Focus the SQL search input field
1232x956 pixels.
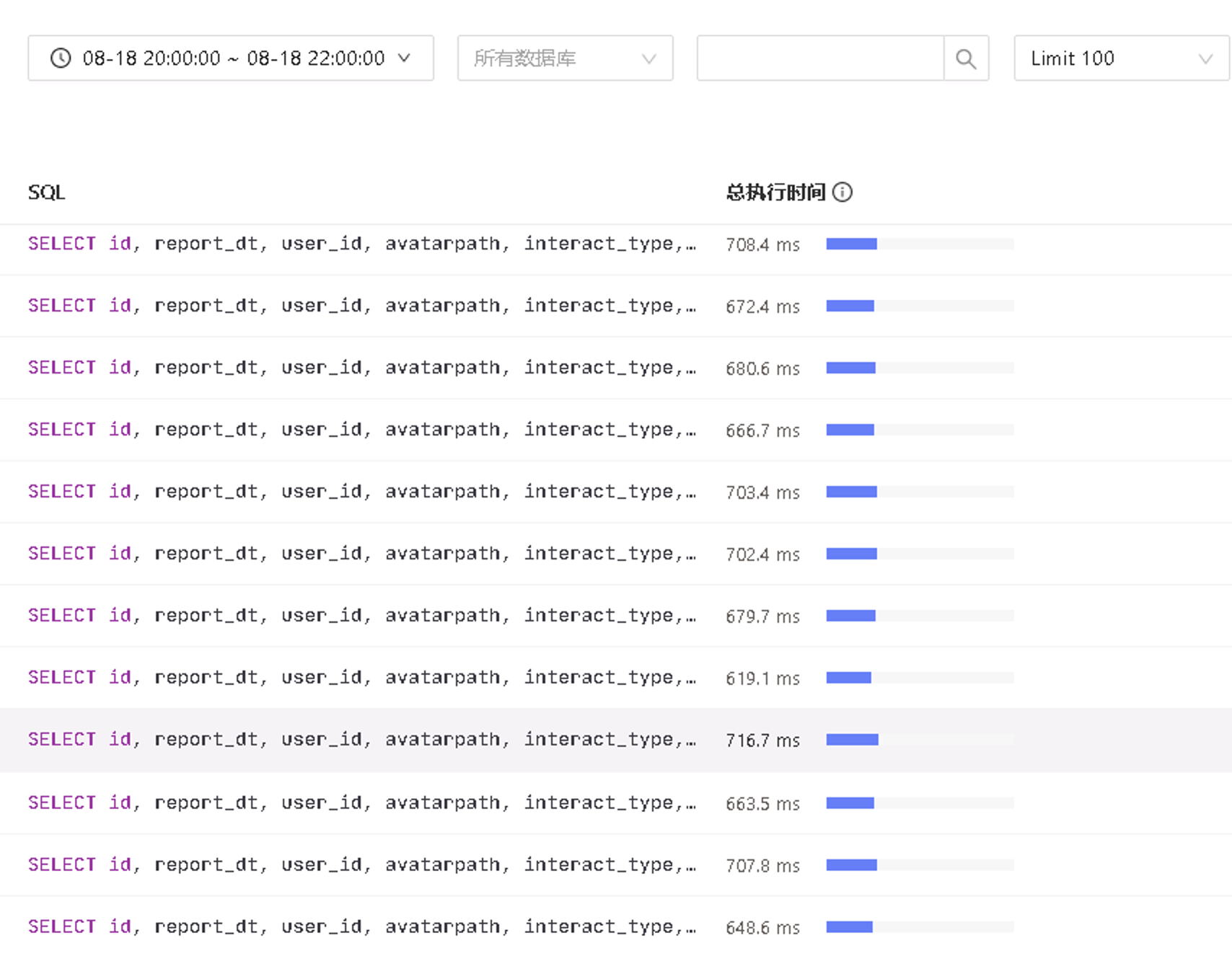tap(820, 58)
